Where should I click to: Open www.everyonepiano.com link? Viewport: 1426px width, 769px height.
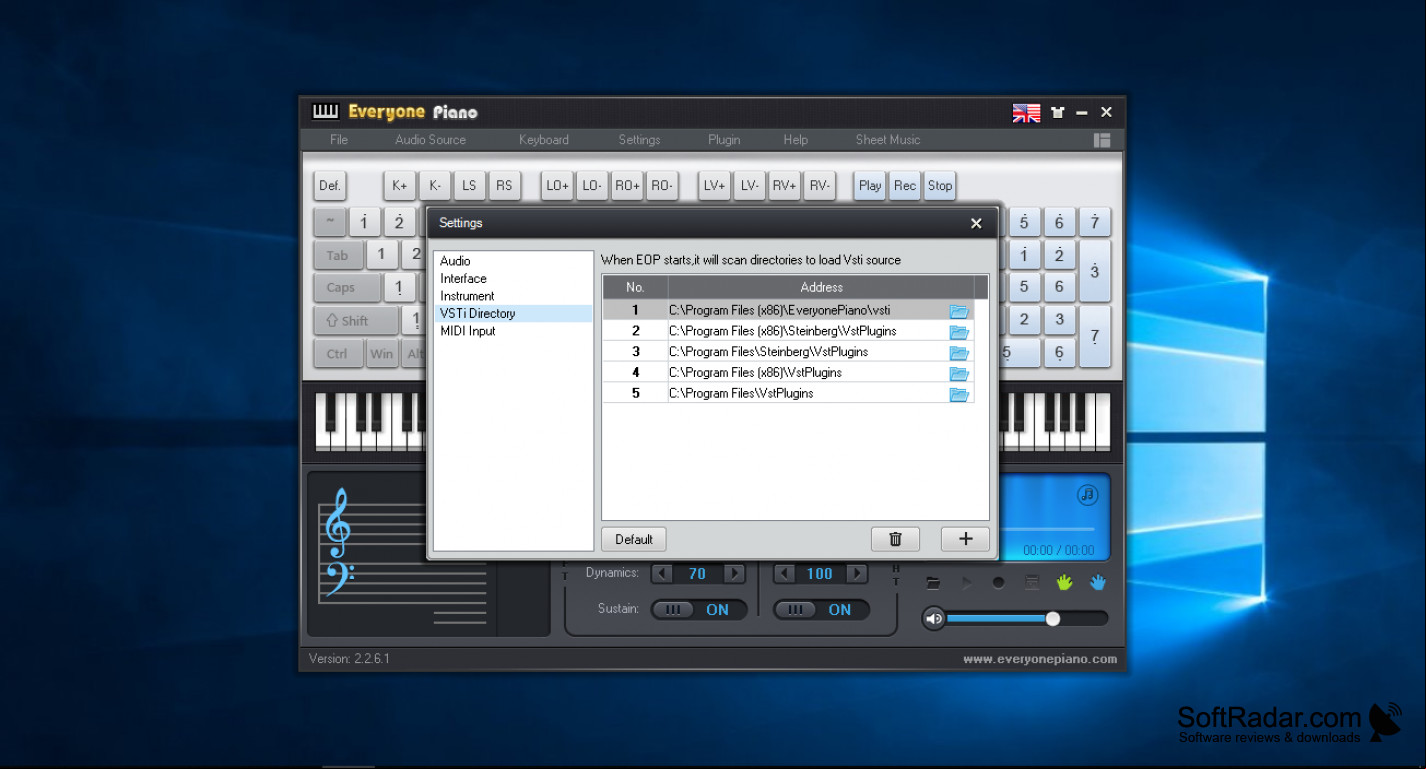tap(1040, 659)
